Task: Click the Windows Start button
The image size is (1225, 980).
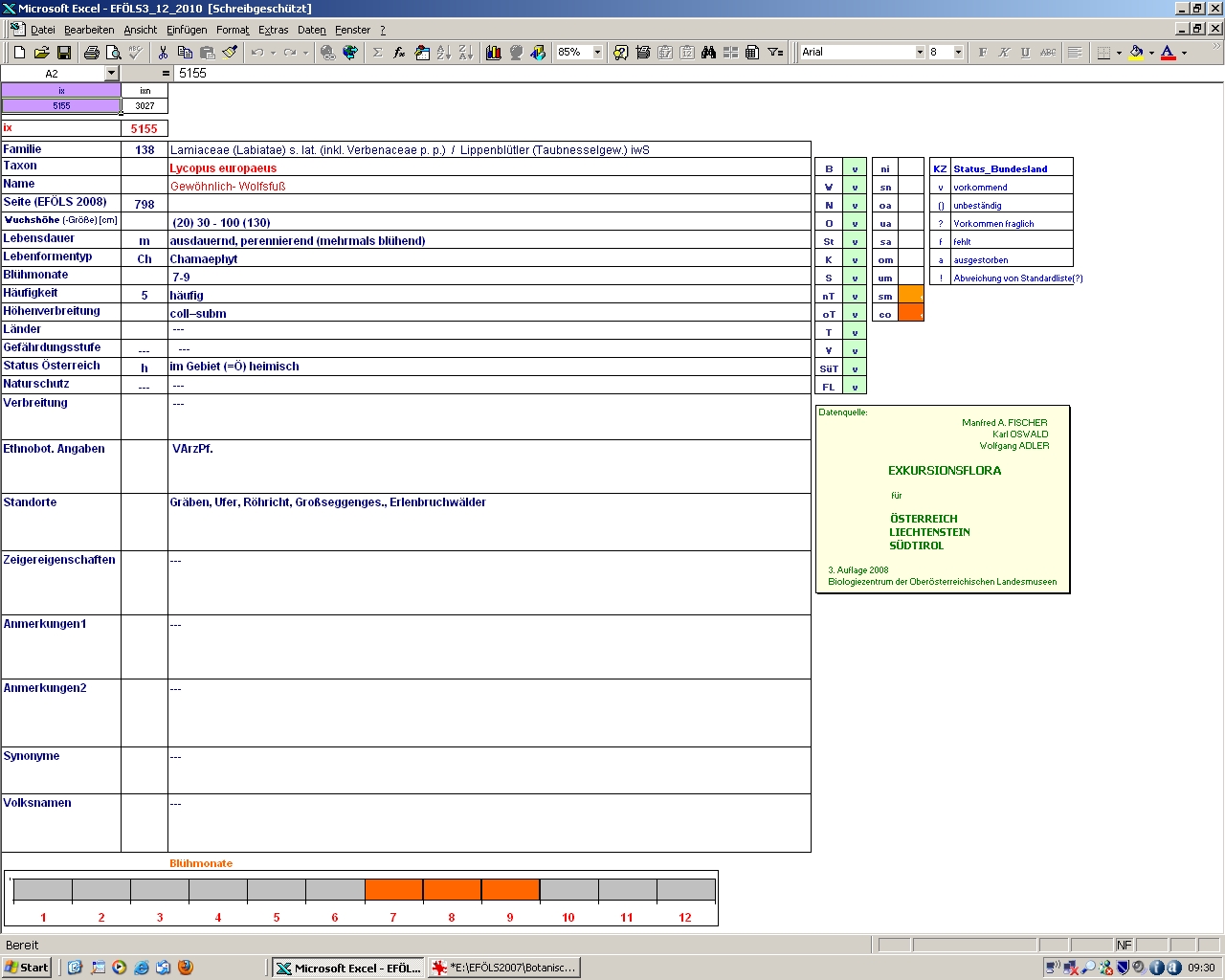Action: pyautogui.click(x=27, y=968)
